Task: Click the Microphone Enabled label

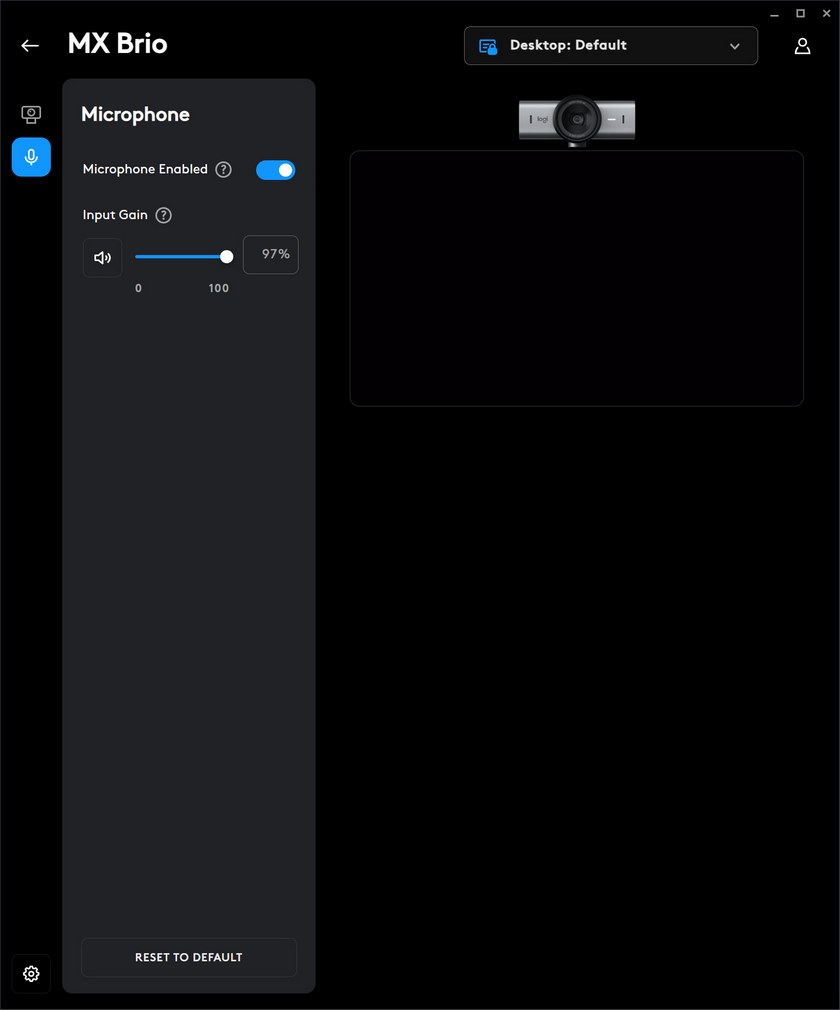Action: coord(145,169)
